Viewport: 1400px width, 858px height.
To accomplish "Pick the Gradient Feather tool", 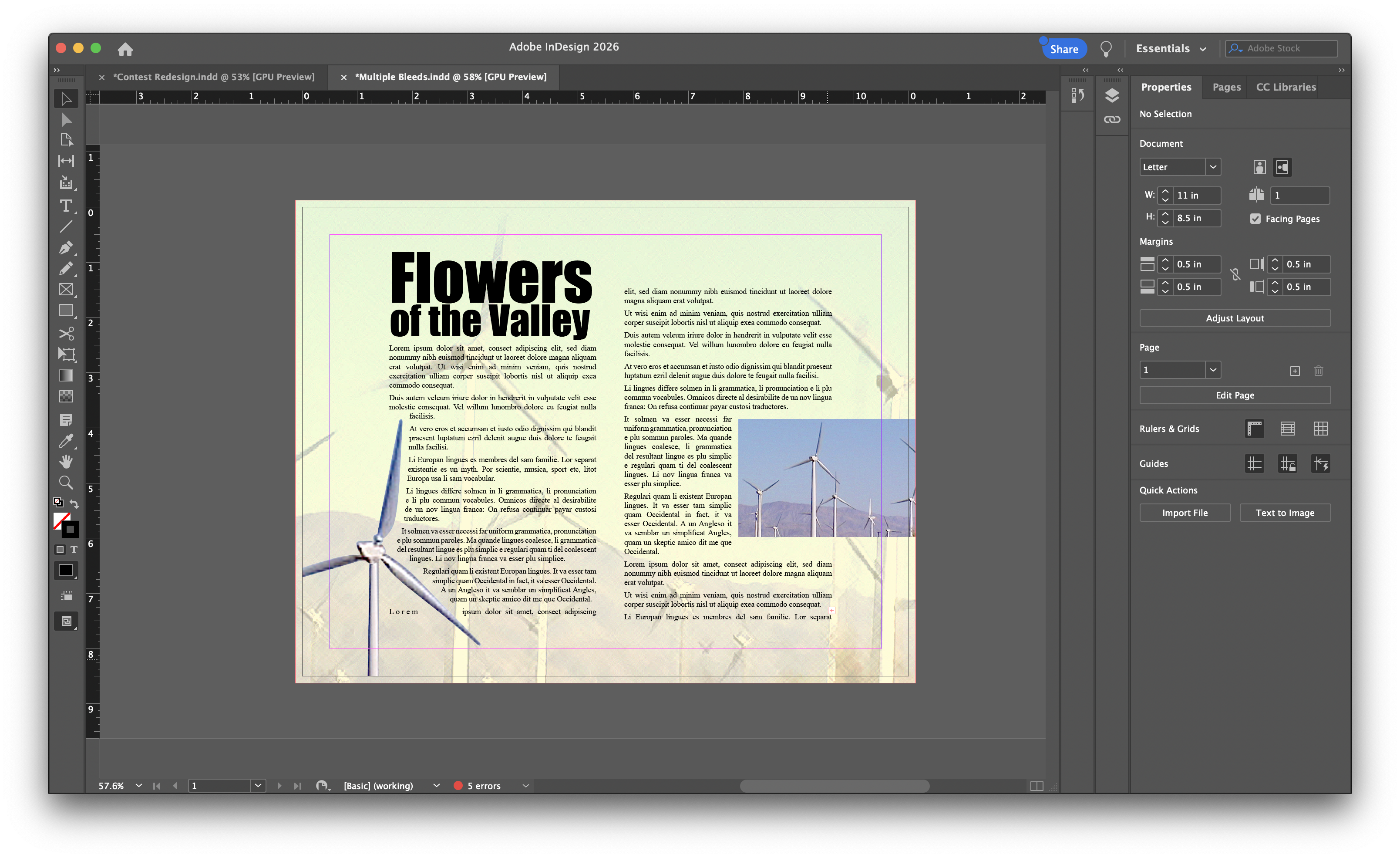I will pyautogui.click(x=66, y=396).
